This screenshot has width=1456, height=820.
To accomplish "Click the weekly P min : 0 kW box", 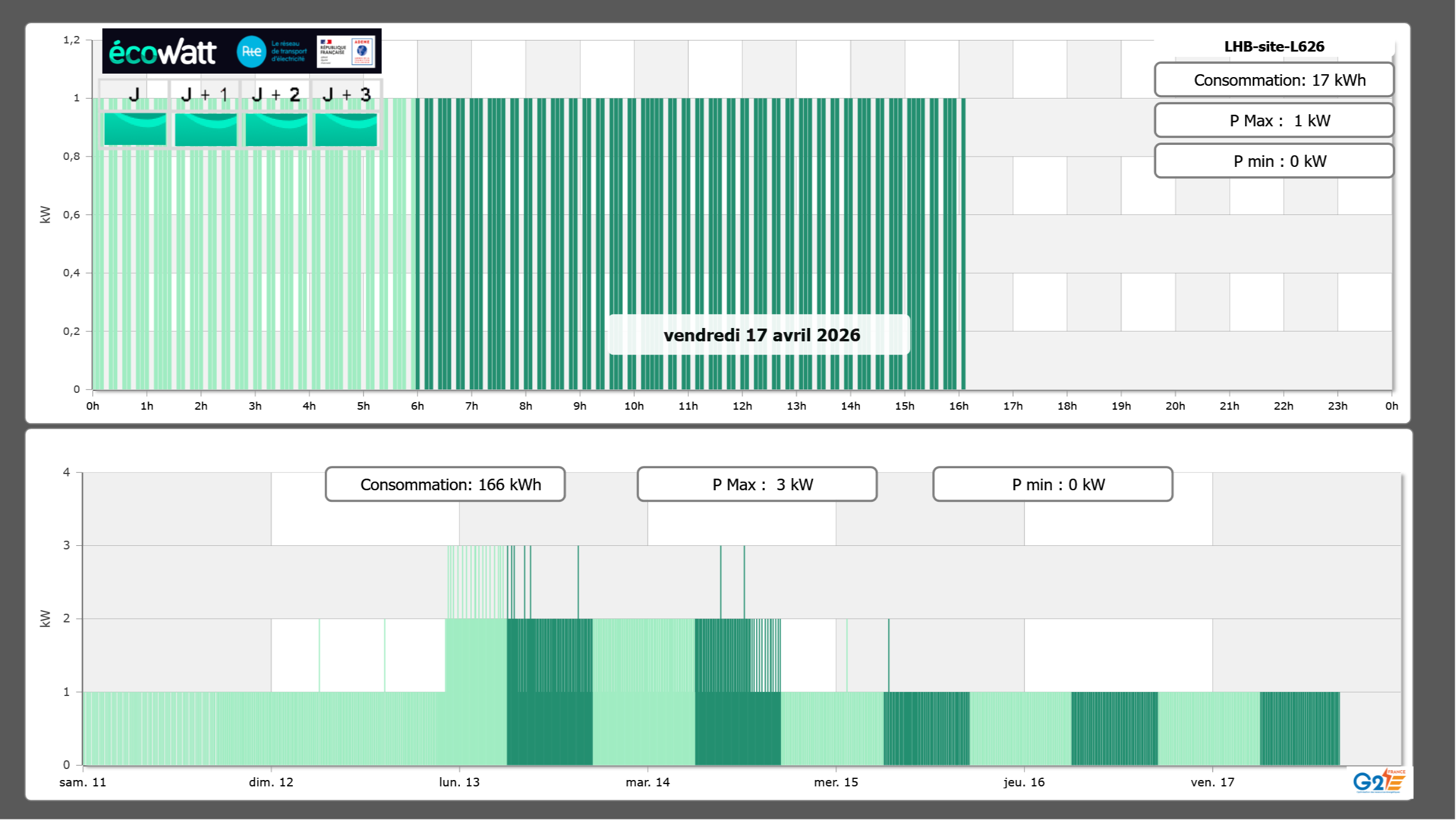I will 1052,484.
